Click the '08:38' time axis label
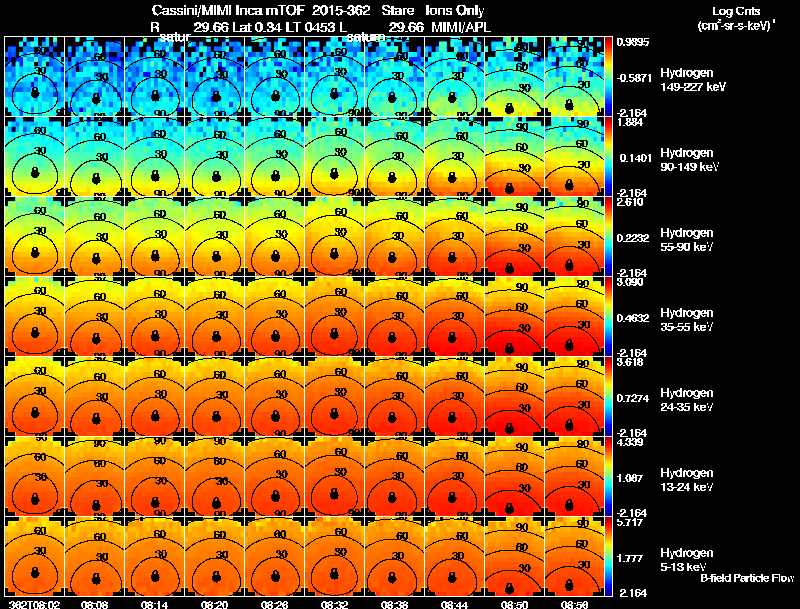The image size is (800, 609). pyautogui.click(x=394, y=604)
